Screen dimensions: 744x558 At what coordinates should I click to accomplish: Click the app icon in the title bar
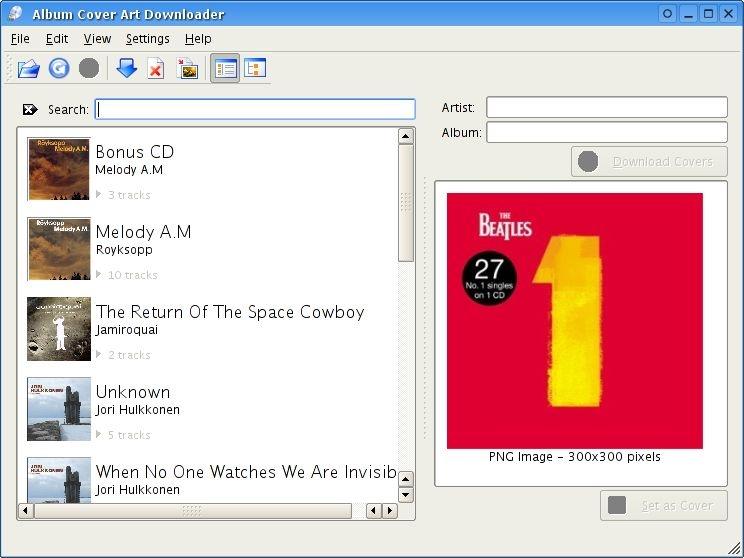(x=15, y=13)
